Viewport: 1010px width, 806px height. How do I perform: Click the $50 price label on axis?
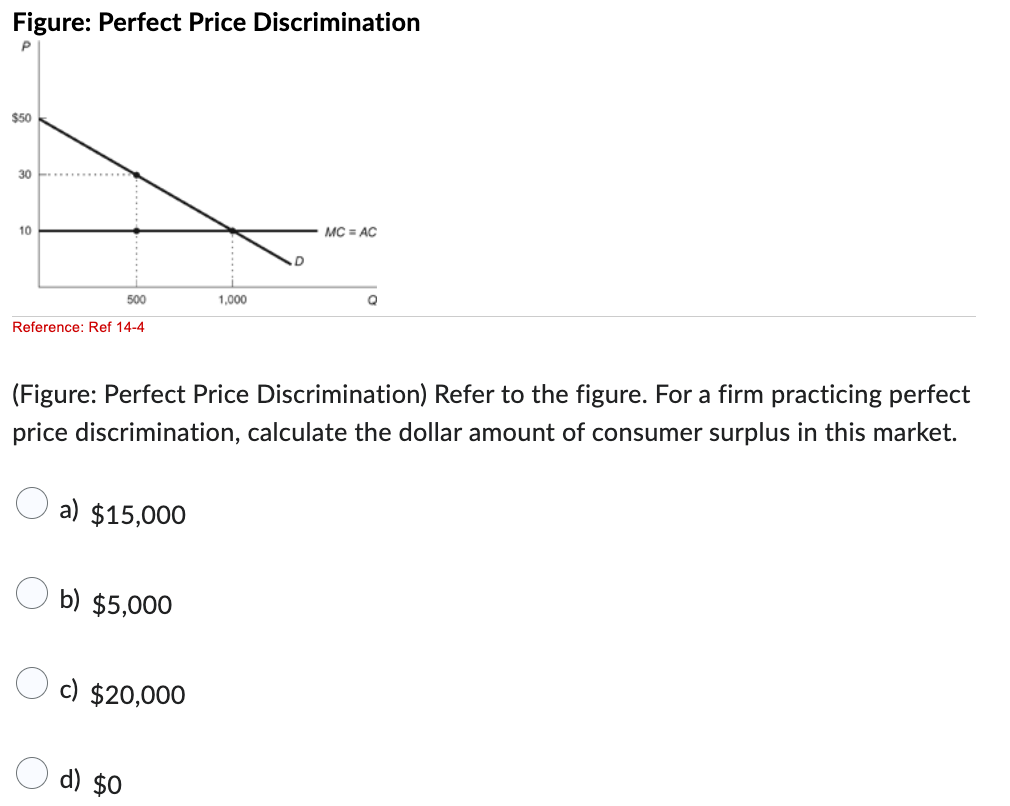click(21, 116)
